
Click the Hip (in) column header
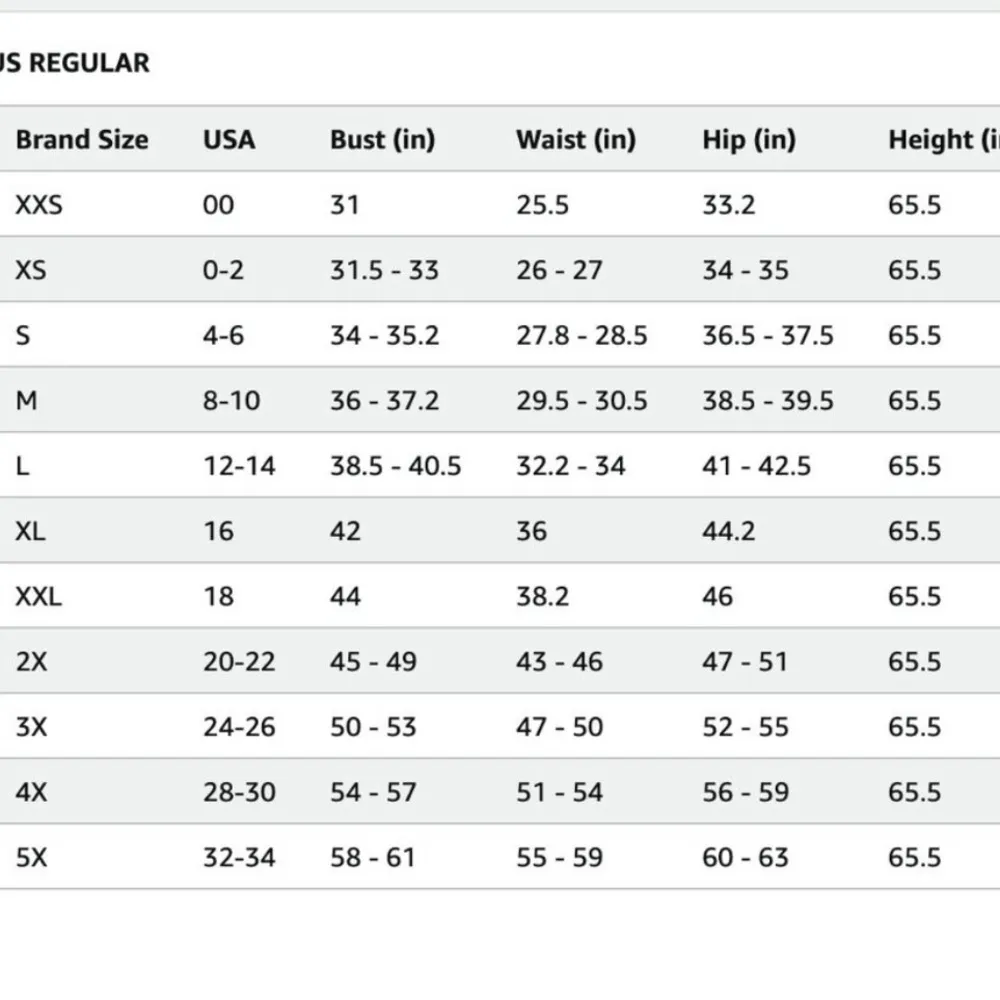[x=748, y=140]
